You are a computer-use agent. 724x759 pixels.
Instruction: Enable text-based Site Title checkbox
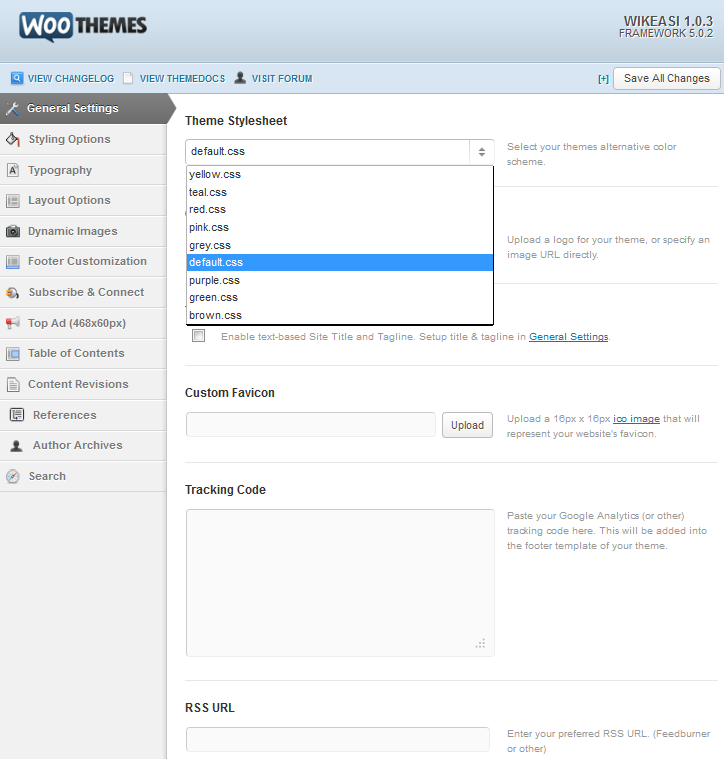click(x=198, y=335)
